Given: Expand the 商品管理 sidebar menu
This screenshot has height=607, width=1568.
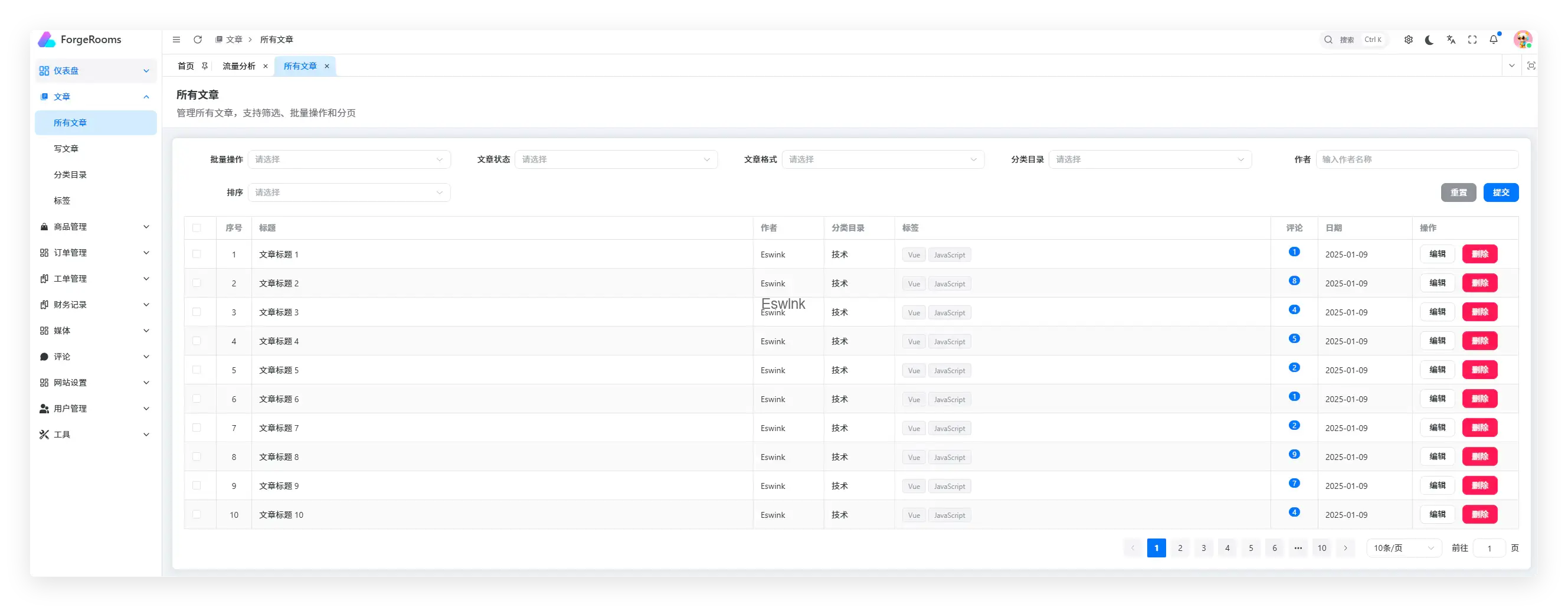Looking at the screenshot, I should point(95,227).
